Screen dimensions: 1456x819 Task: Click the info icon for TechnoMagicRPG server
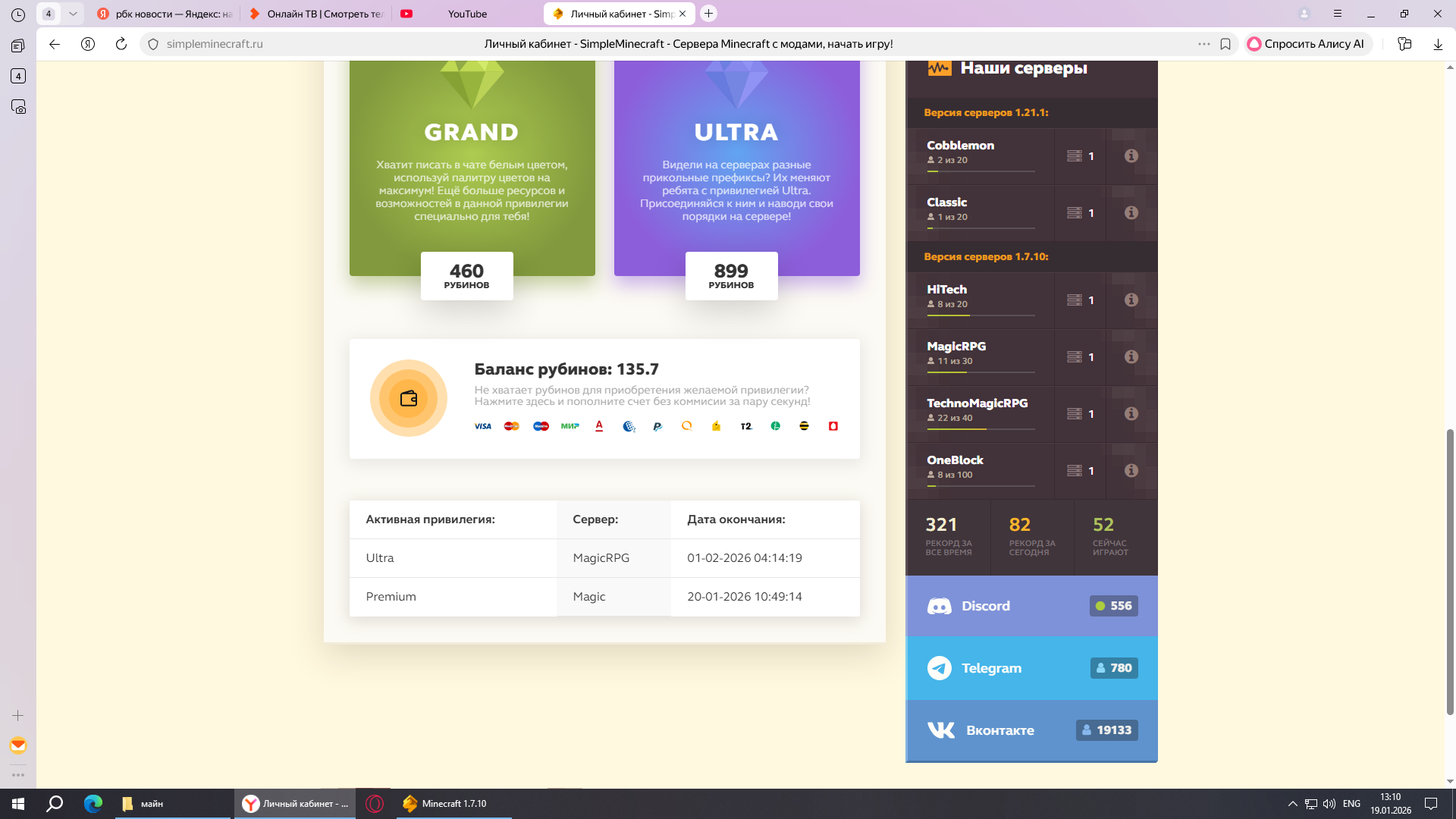tap(1131, 413)
